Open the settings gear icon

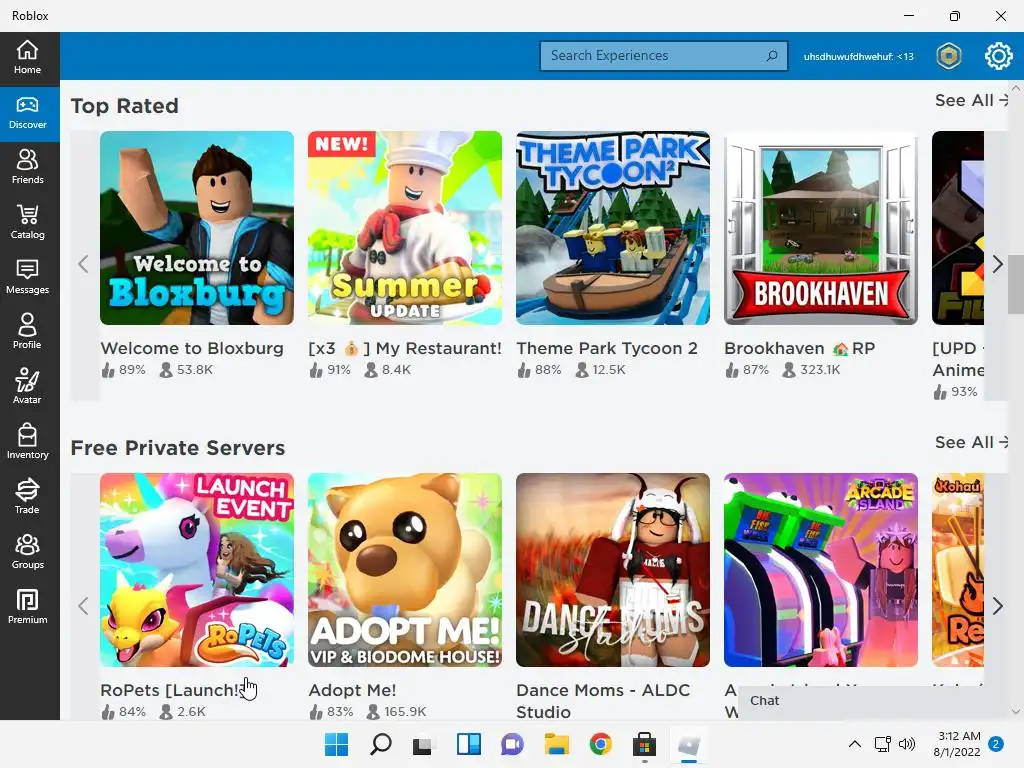999,56
